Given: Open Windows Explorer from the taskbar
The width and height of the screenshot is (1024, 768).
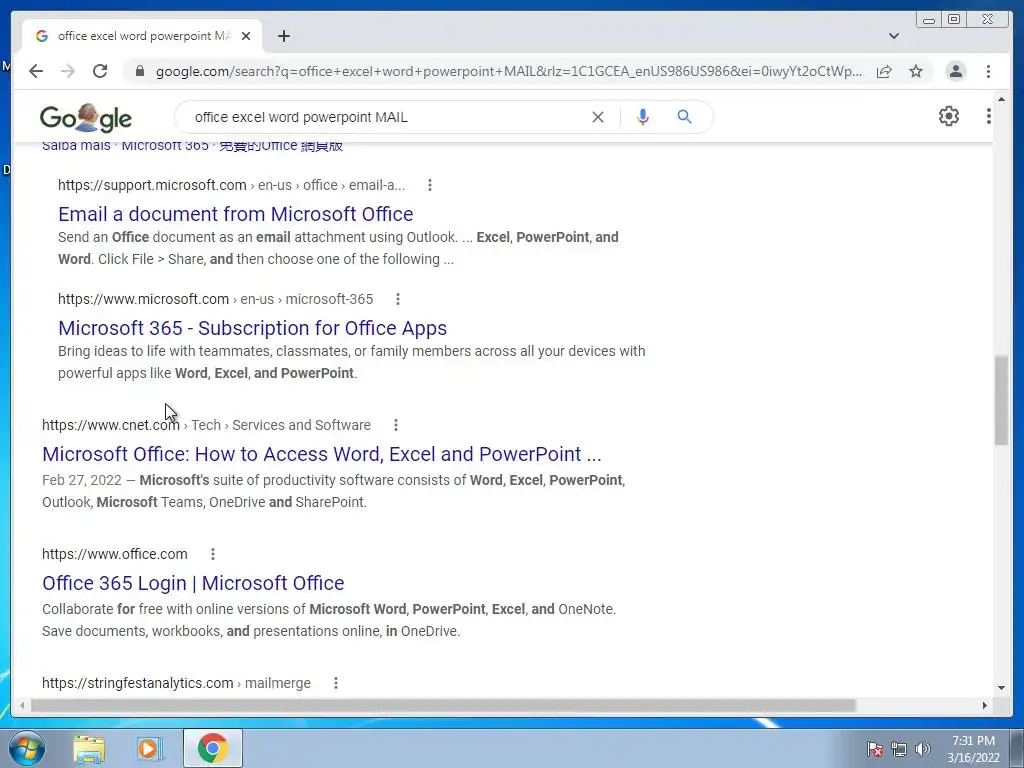Looking at the screenshot, I should (x=89, y=748).
